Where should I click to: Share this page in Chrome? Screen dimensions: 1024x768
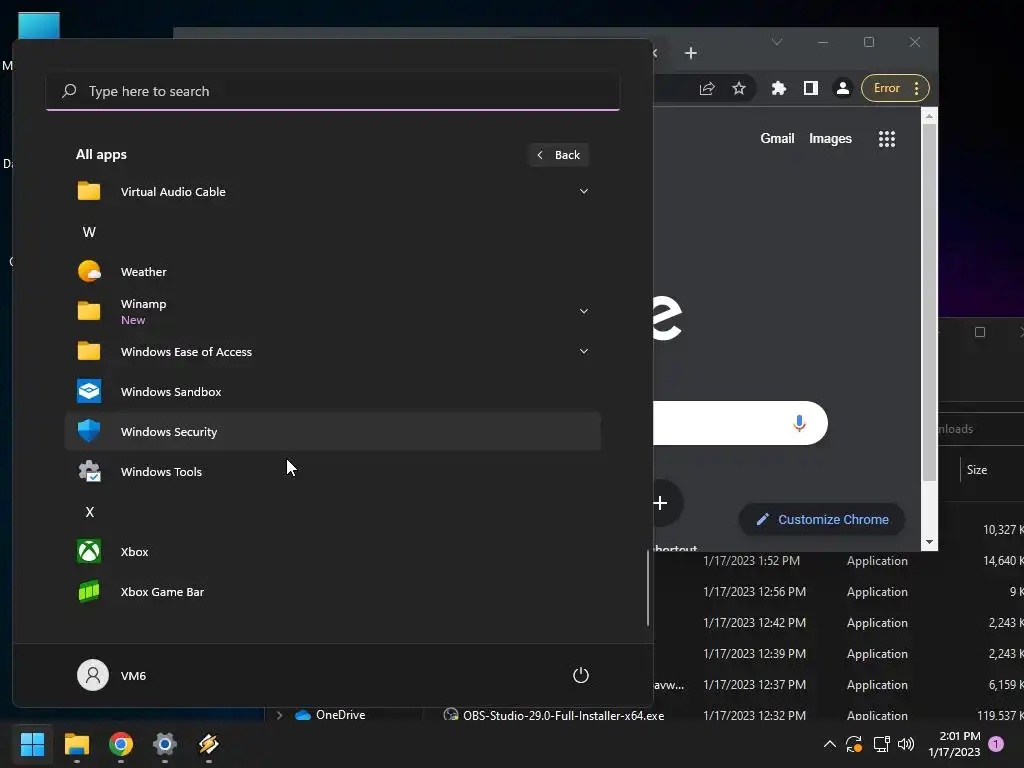[707, 88]
